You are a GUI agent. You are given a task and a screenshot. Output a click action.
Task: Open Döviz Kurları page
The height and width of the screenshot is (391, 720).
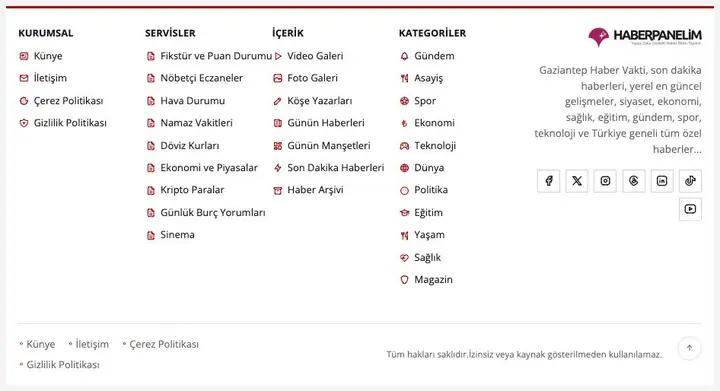point(190,146)
